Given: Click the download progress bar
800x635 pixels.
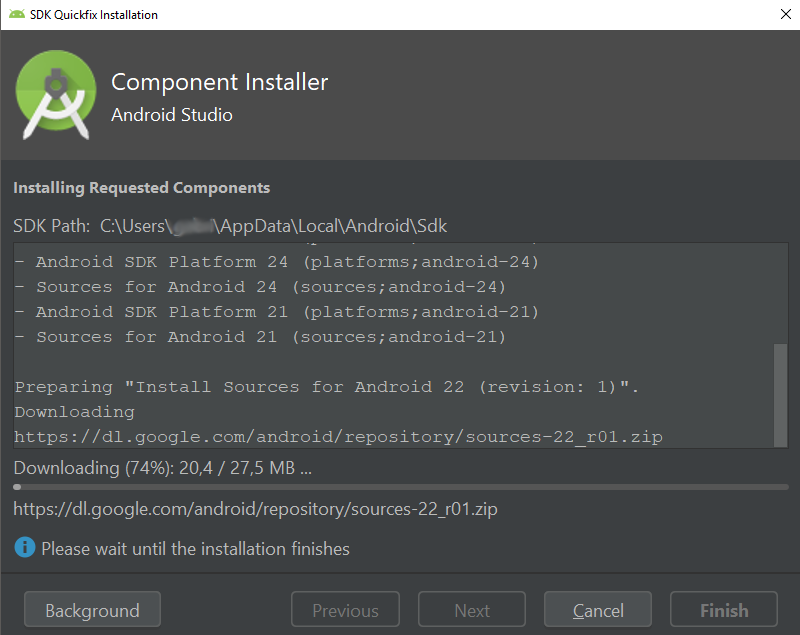Looking at the screenshot, I should (400, 486).
